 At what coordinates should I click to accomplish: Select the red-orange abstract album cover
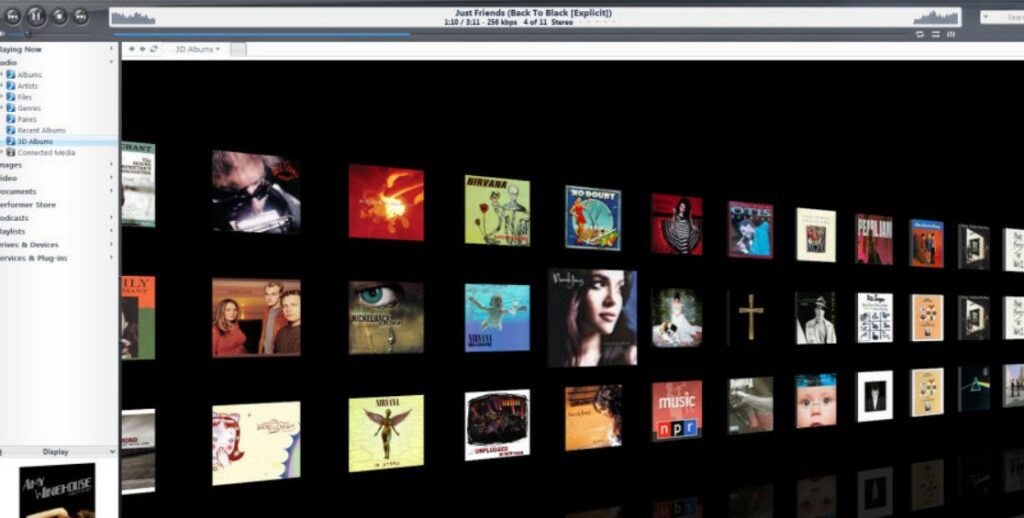[385, 202]
